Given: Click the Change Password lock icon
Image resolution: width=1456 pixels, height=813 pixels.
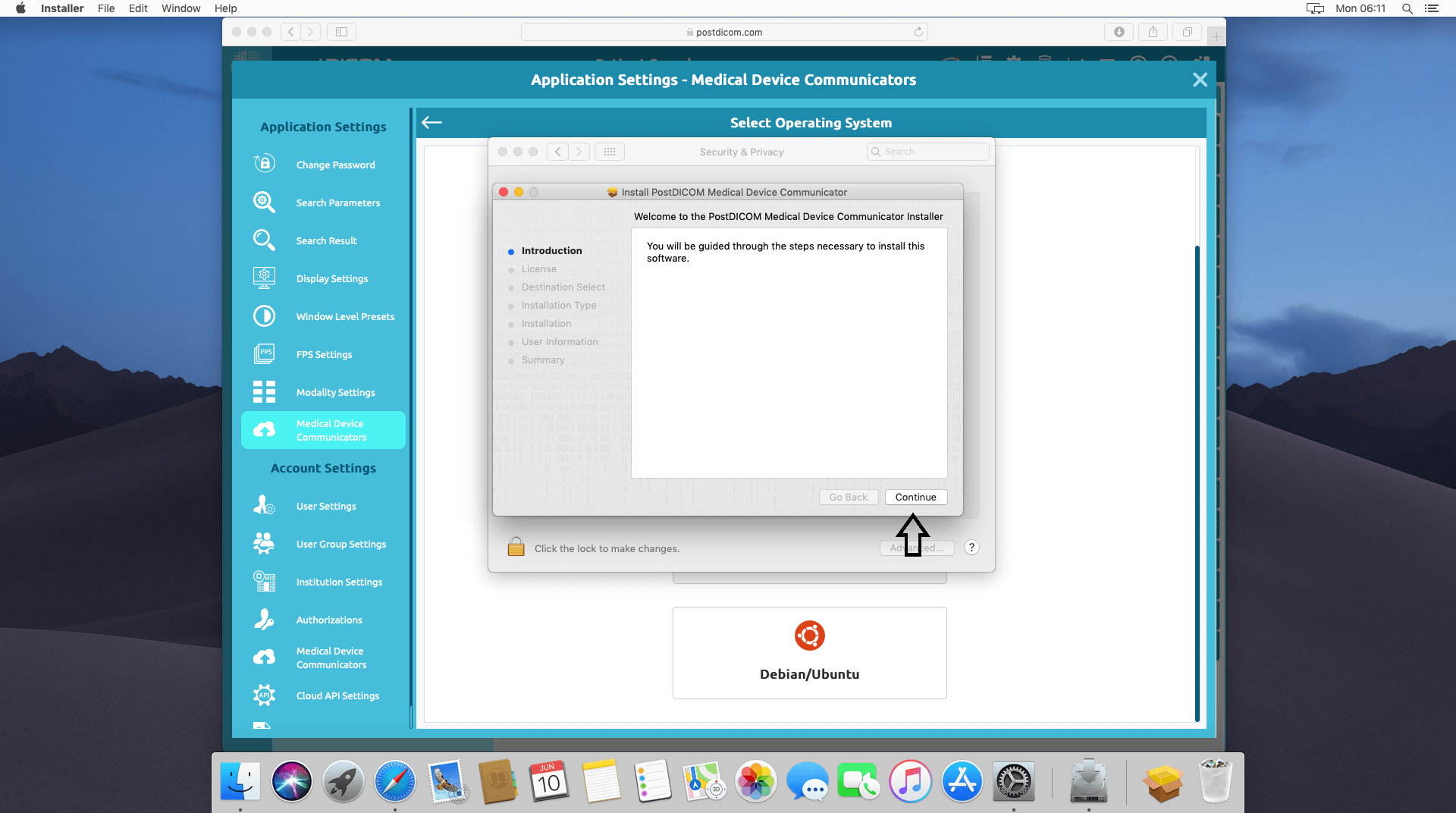Looking at the screenshot, I should [x=264, y=164].
